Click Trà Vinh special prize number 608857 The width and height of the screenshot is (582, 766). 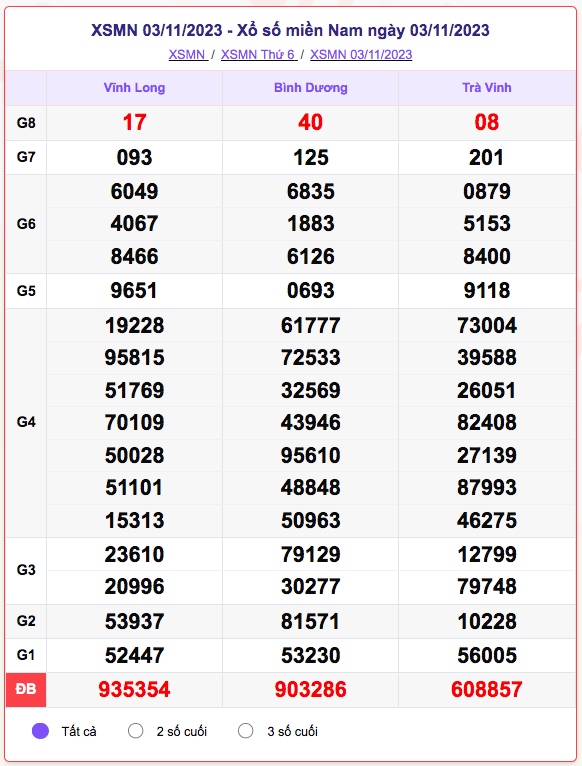point(487,690)
